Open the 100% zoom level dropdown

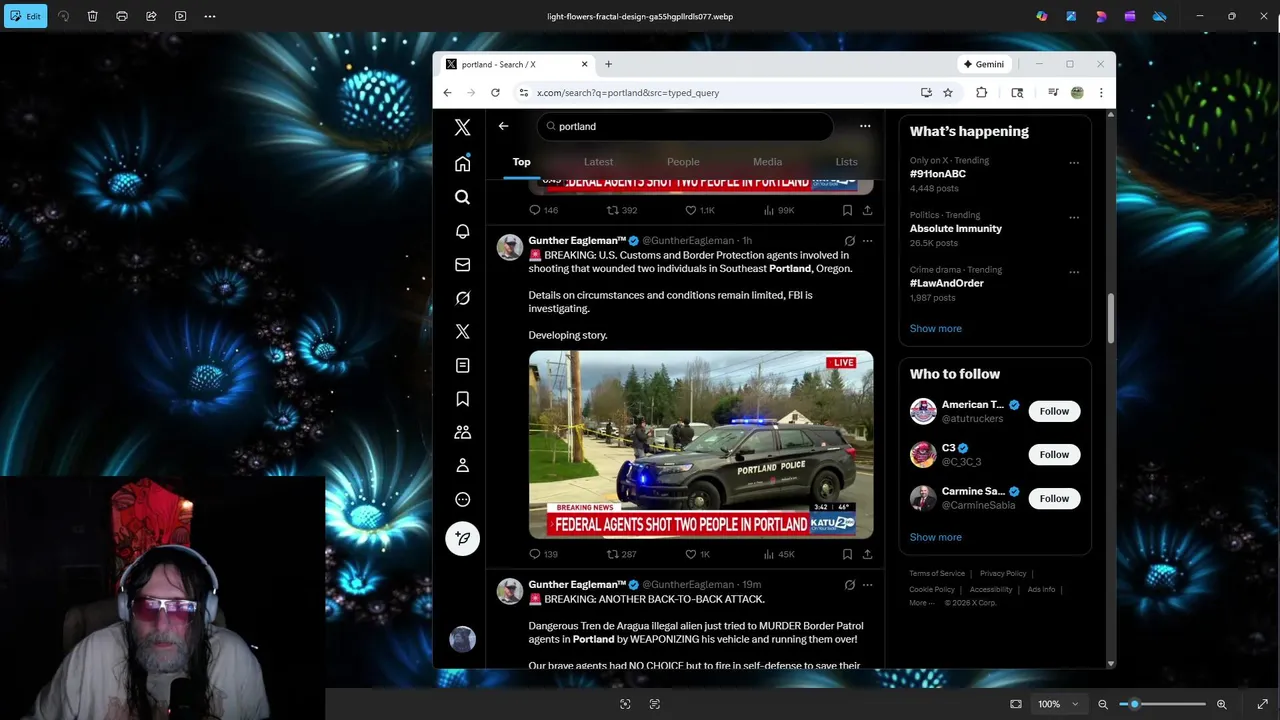(1058, 704)
